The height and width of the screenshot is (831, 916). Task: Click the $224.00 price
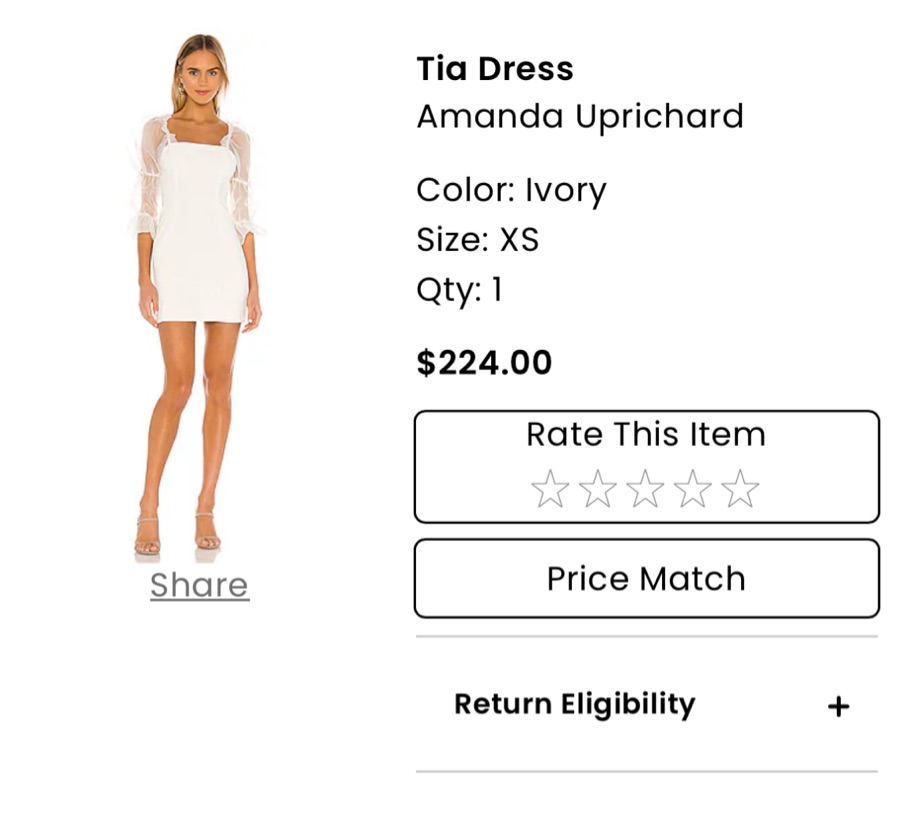tap(484, 362)
